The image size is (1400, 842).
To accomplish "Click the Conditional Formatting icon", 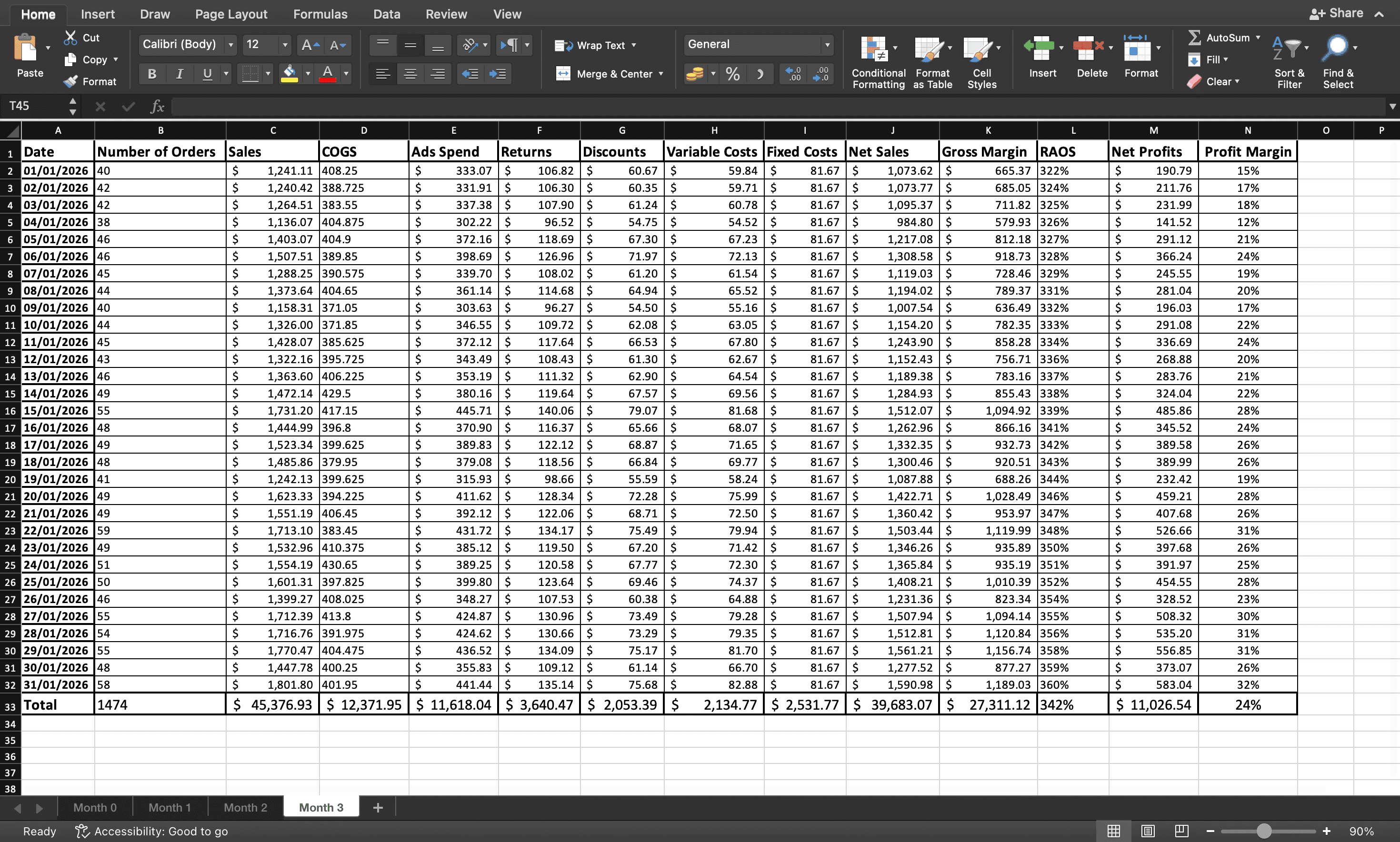I will coord(874,50).
